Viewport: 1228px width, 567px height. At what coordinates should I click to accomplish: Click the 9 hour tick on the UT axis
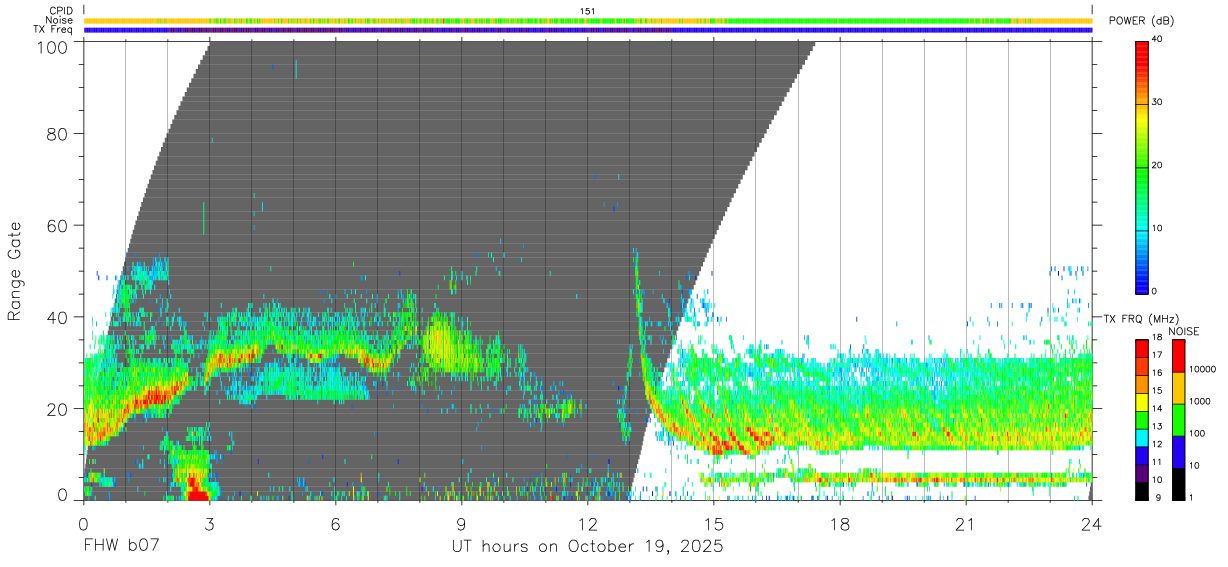point(461,525)
